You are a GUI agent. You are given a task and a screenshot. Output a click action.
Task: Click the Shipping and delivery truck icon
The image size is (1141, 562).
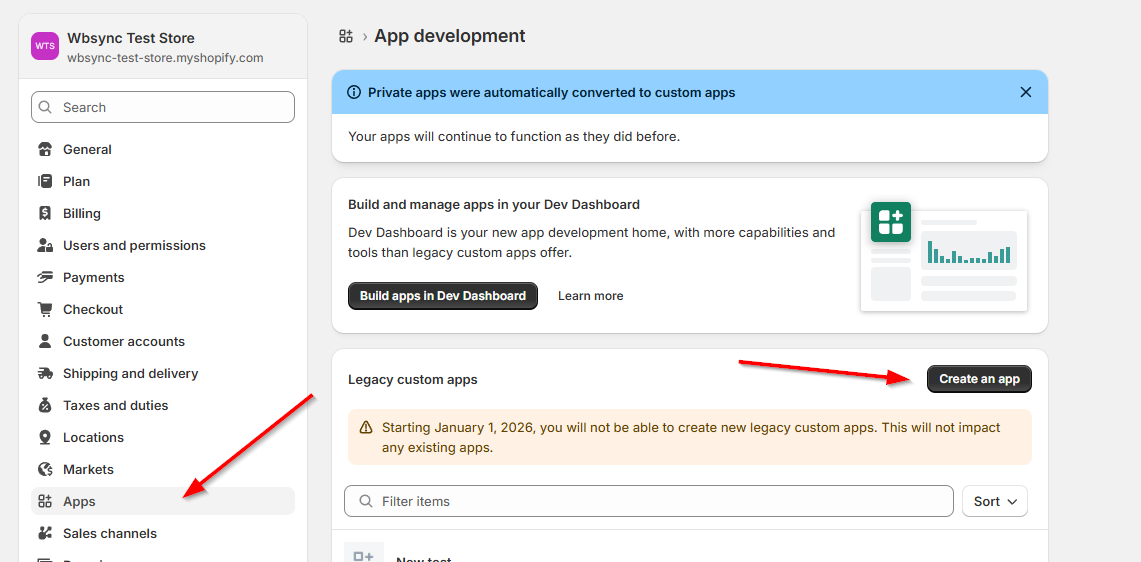45,374
